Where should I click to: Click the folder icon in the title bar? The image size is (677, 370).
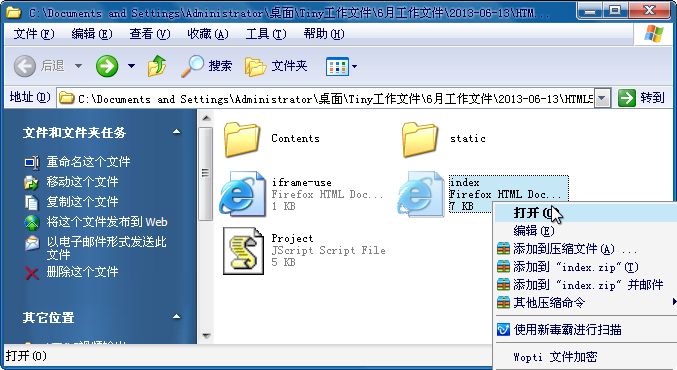click(14, 12)
